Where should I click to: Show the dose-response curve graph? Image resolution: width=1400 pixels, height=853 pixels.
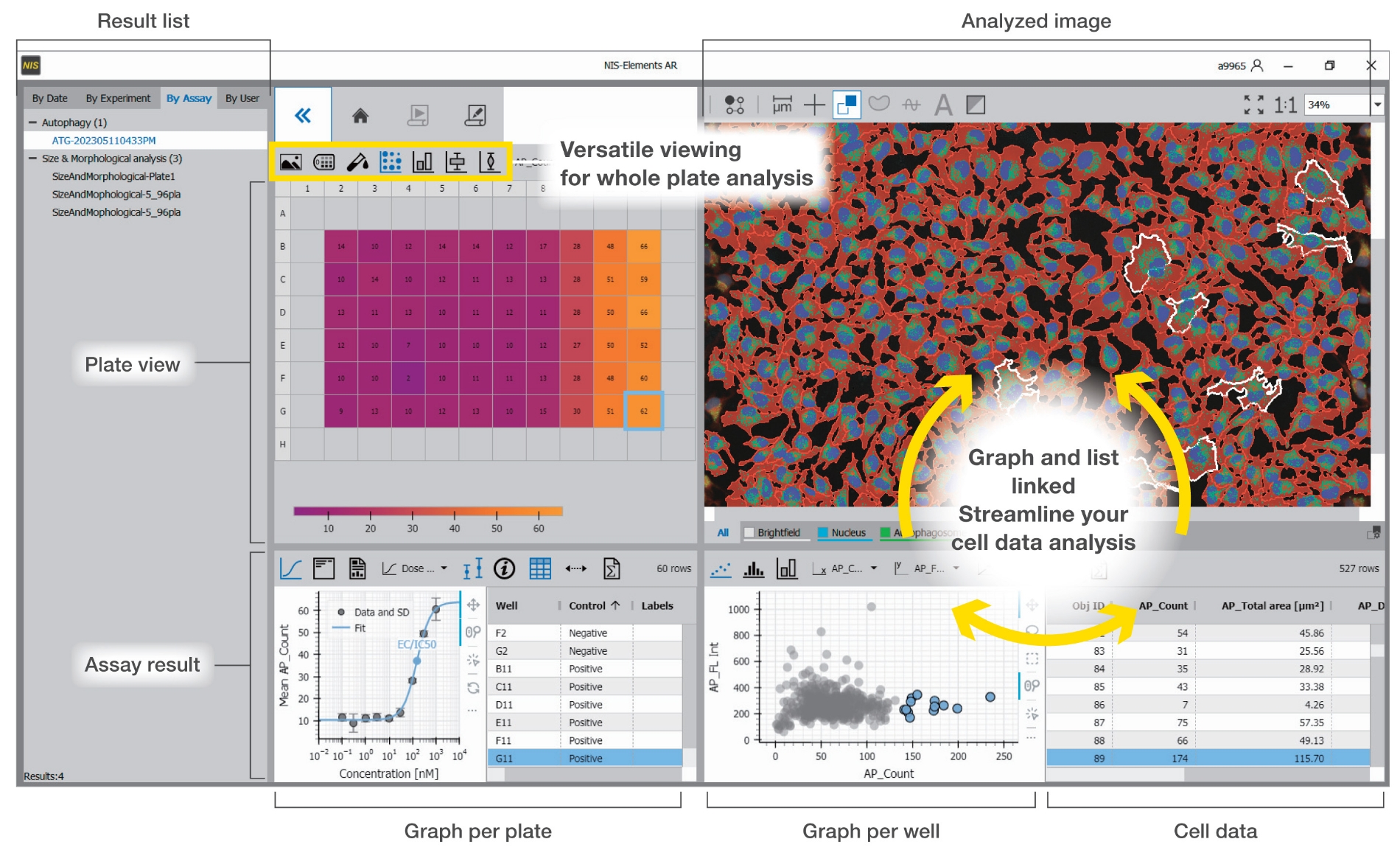click(291, 568)
